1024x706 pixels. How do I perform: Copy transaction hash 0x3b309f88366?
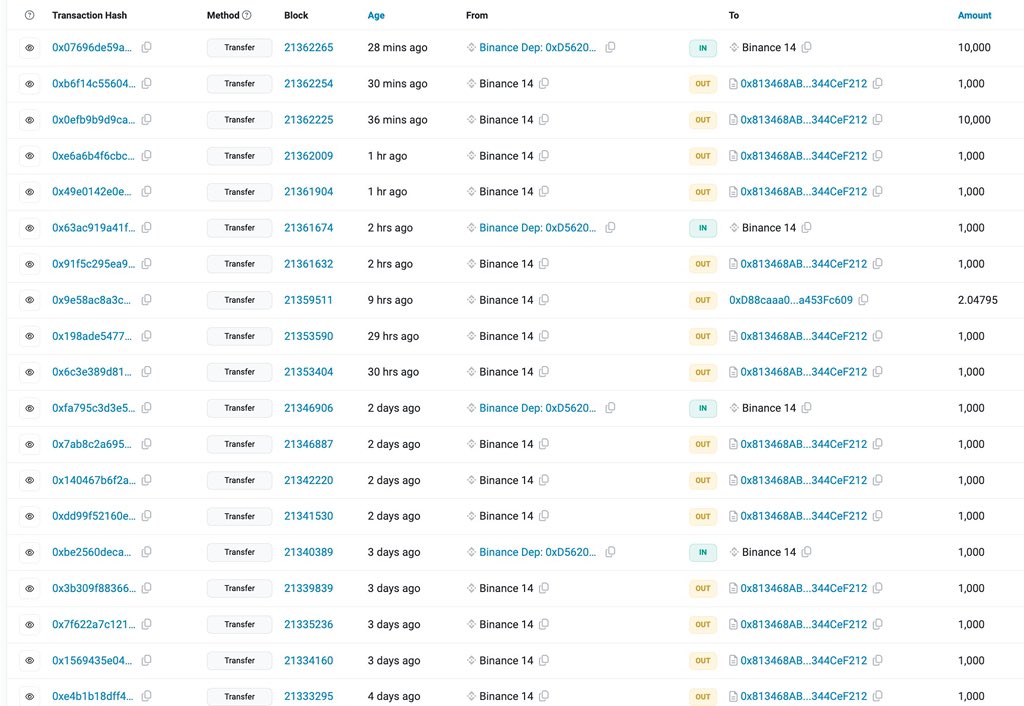[x=146, y=588]
